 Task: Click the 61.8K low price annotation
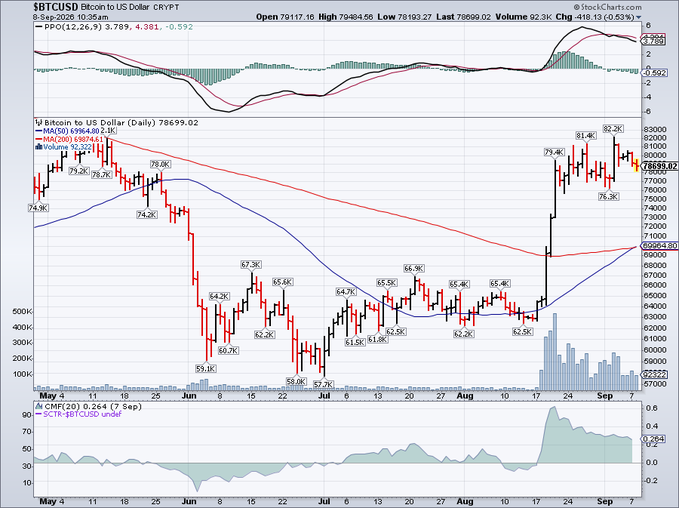point(378,339)
